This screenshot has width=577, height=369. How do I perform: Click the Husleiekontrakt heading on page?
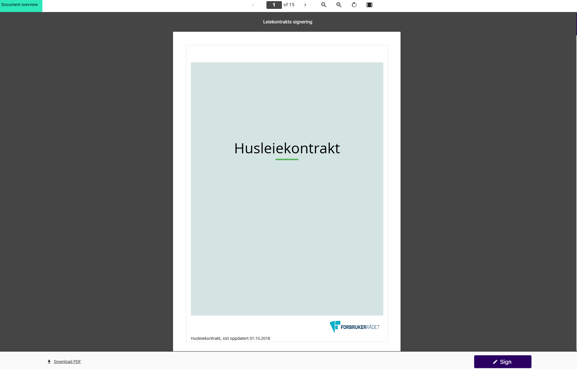(x=287, y=148)
